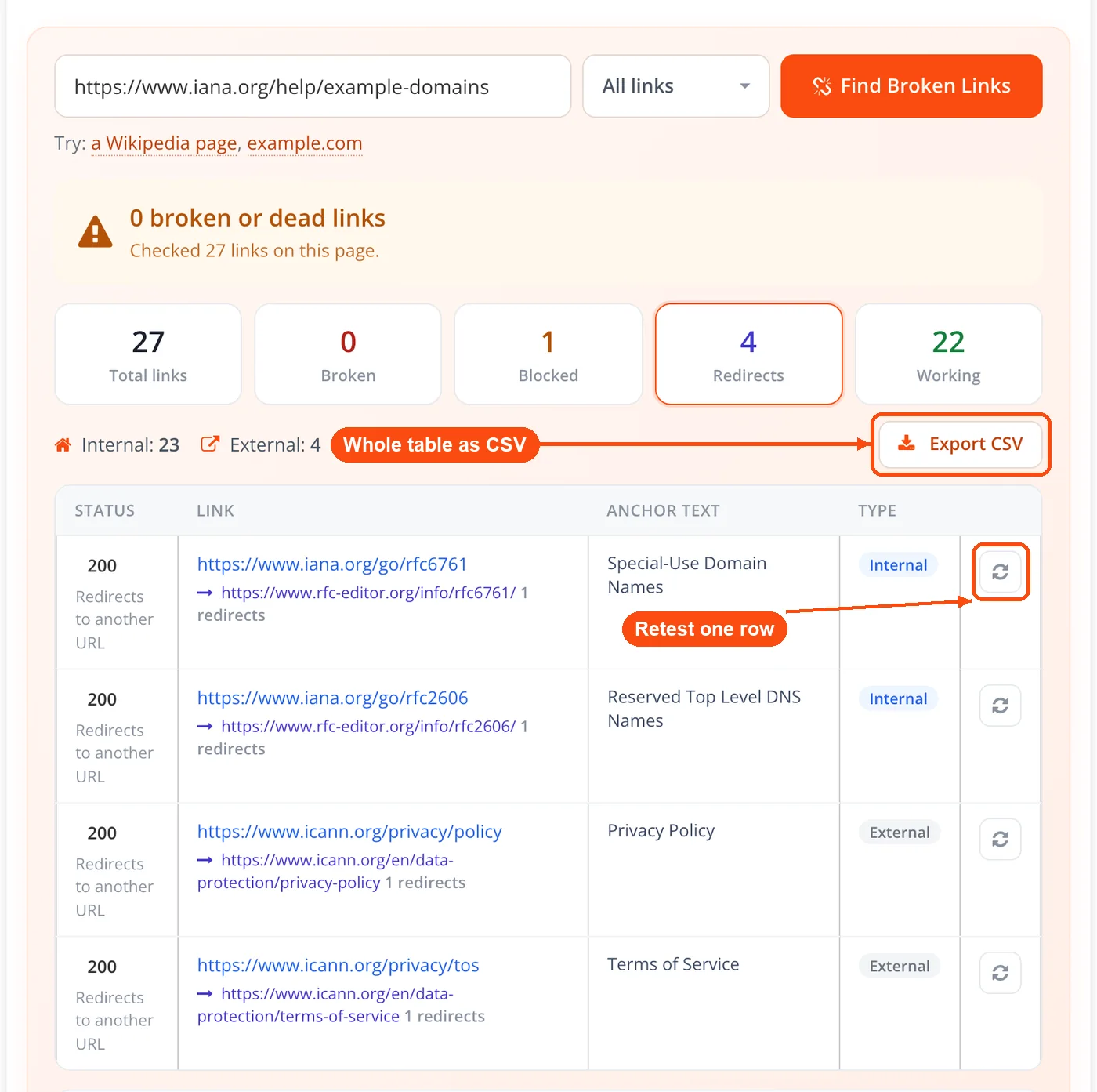Open the iana.org/go/rfc6761 link
This screenshot has height=1092, width=1097.
click(332, 564)
